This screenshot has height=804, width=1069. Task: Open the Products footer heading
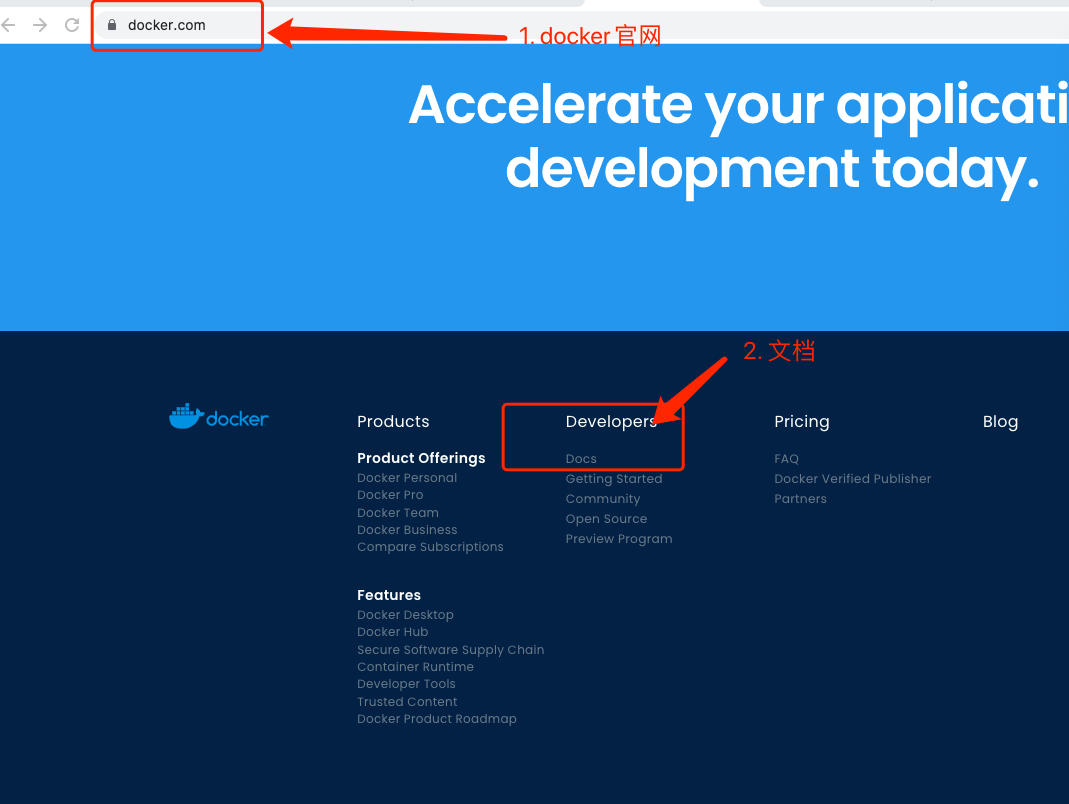(x=393, y=421)
